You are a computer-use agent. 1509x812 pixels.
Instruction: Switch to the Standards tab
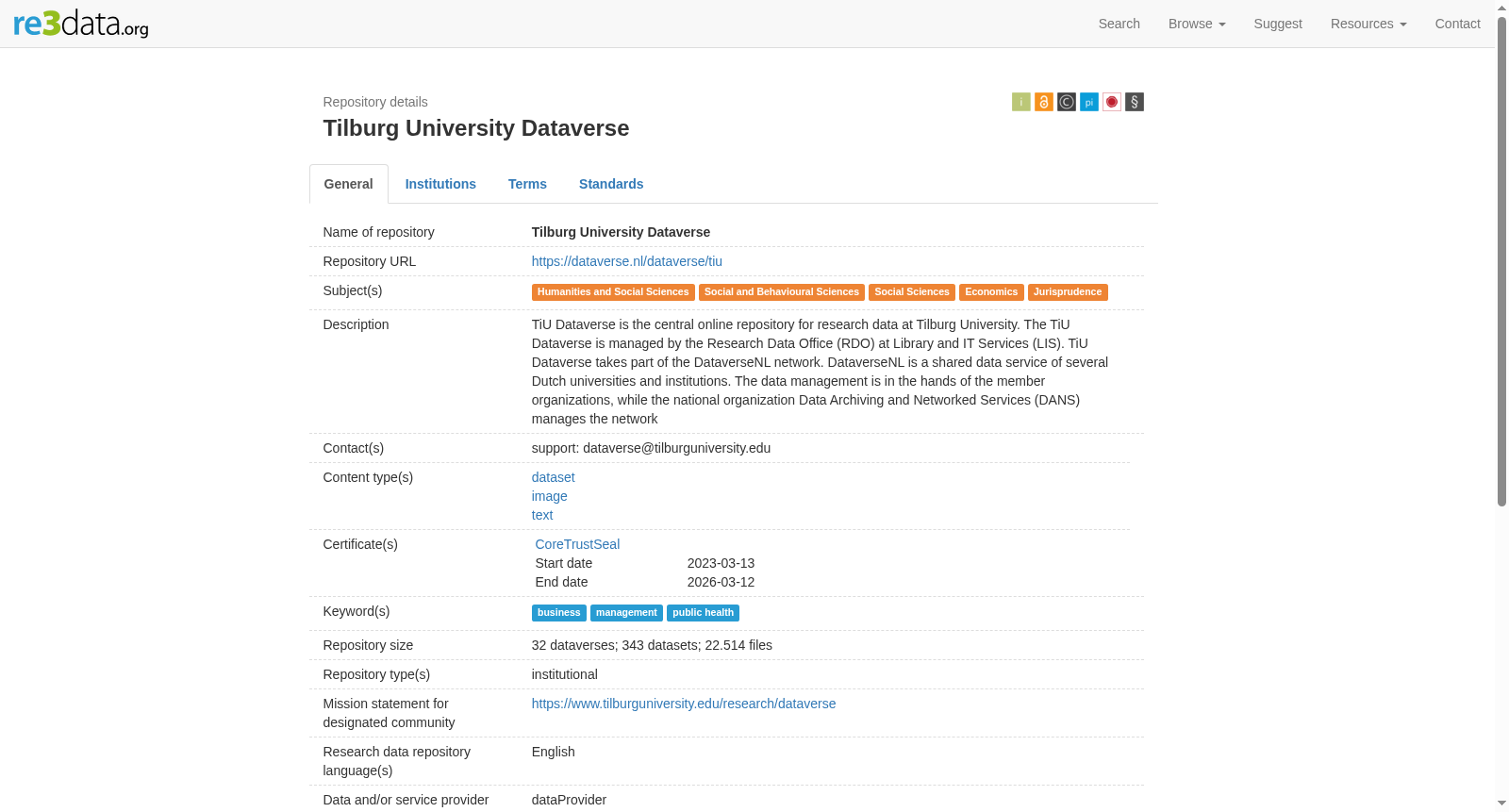click(611, 184)
